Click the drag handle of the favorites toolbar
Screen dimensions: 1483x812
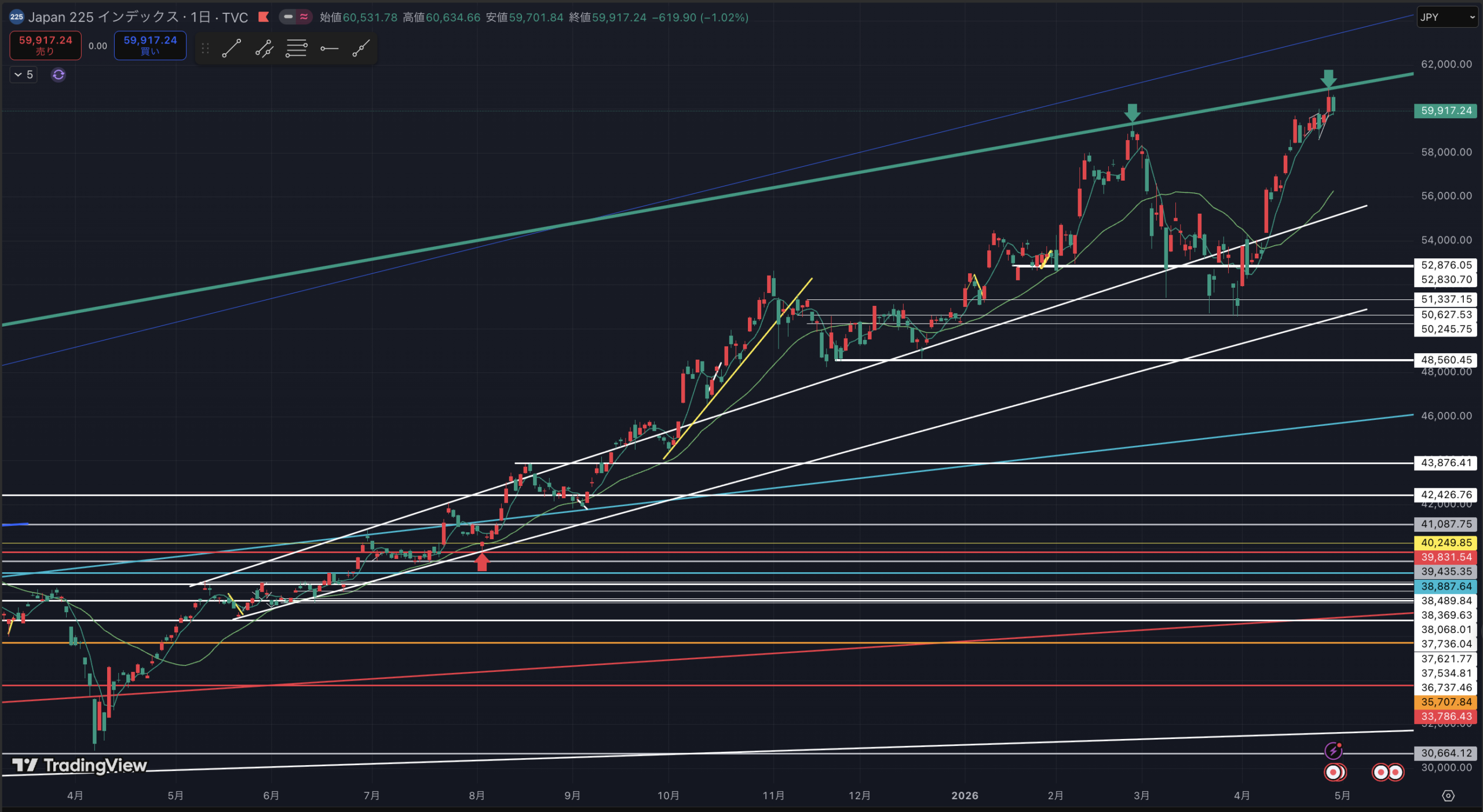205,49
